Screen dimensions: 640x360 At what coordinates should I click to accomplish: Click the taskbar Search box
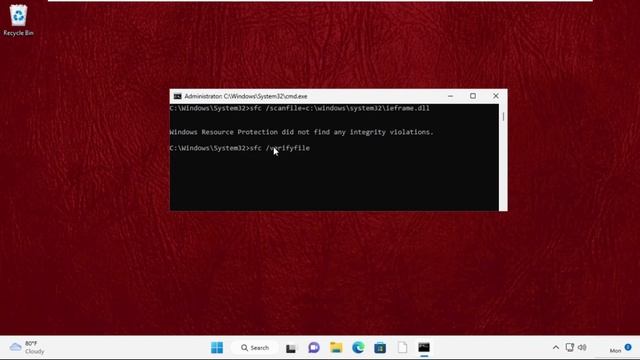(x=255, y=348)
